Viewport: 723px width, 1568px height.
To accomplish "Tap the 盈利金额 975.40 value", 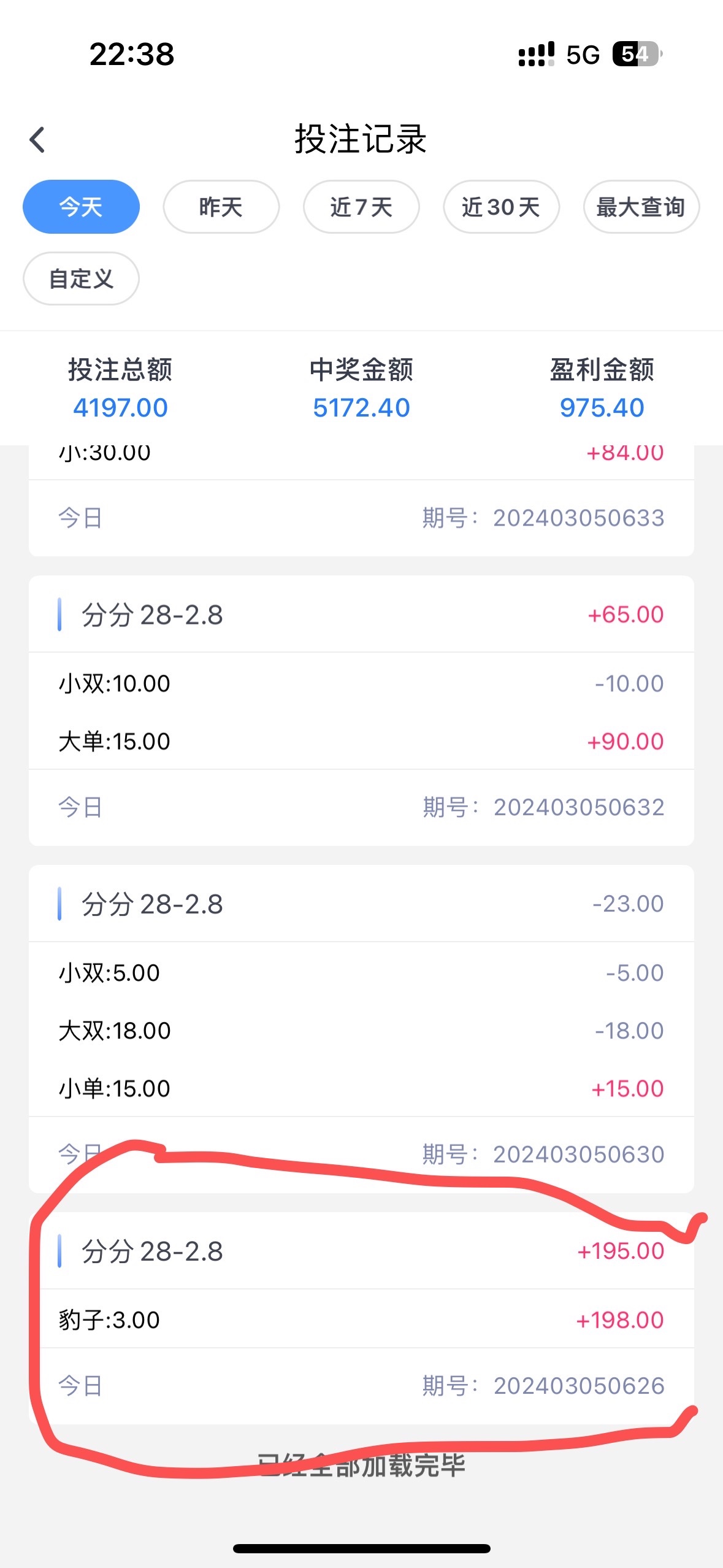I will pyautogui.click(x=602, y=407).
